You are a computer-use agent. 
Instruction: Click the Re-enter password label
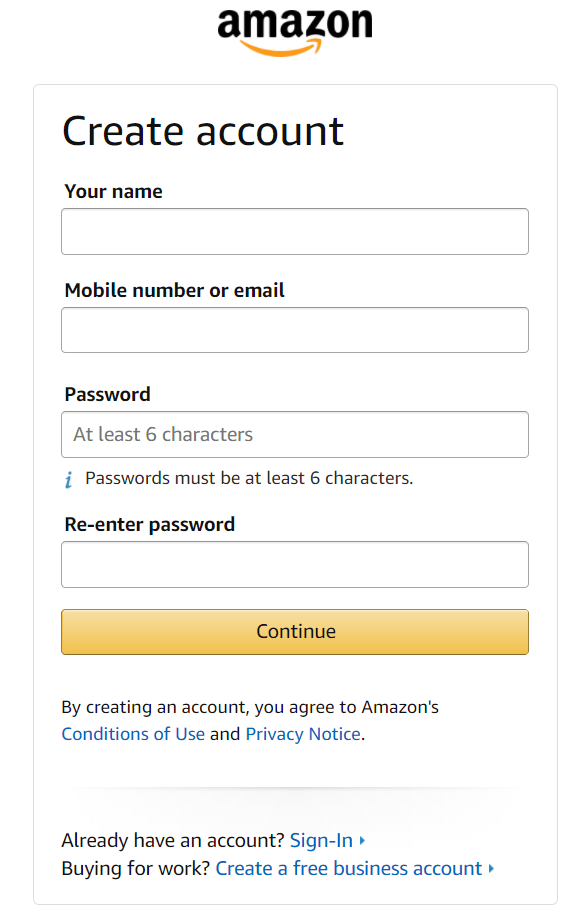point(150,524)
